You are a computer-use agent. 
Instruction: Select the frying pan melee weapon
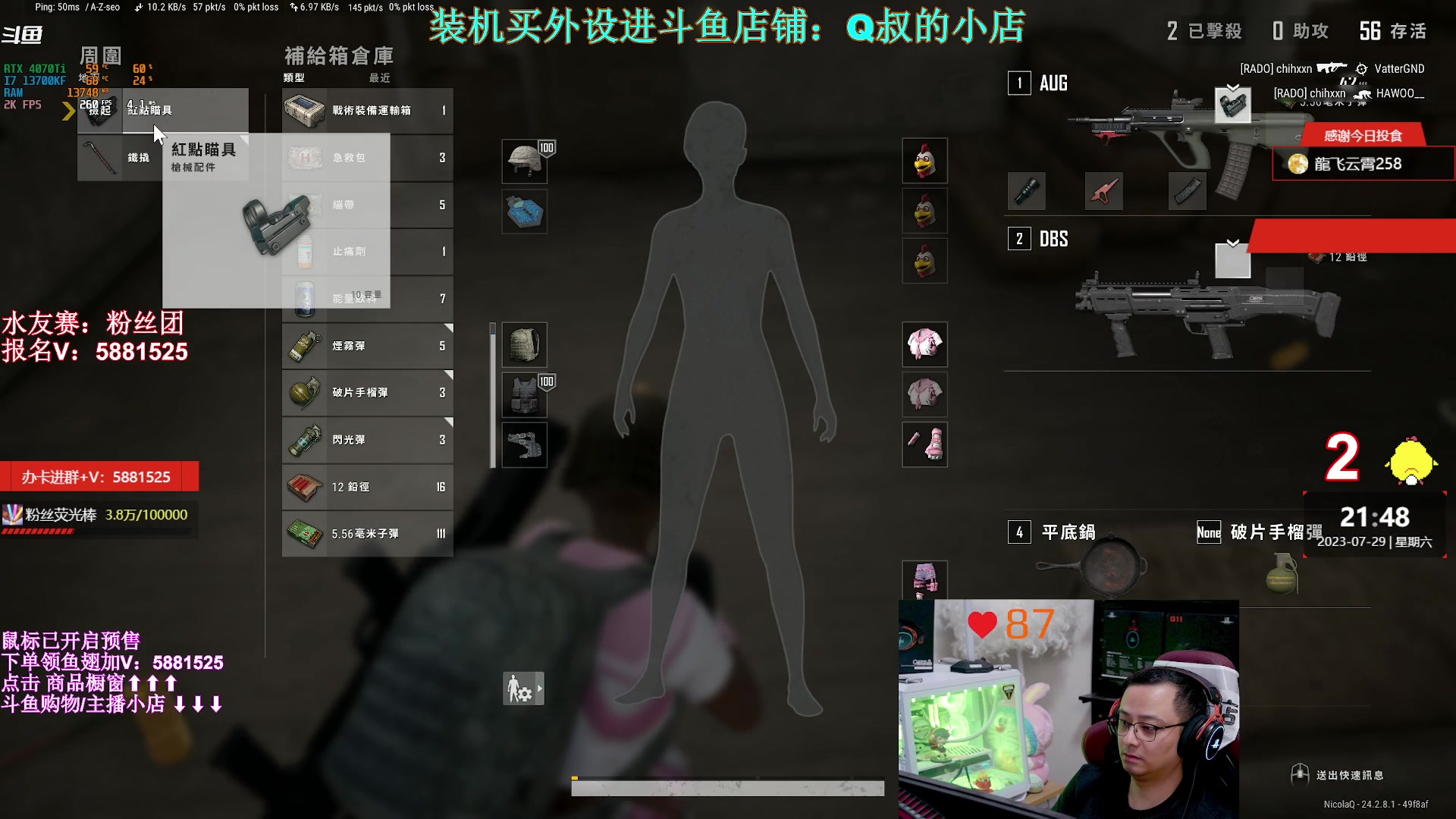point(1092,565)
